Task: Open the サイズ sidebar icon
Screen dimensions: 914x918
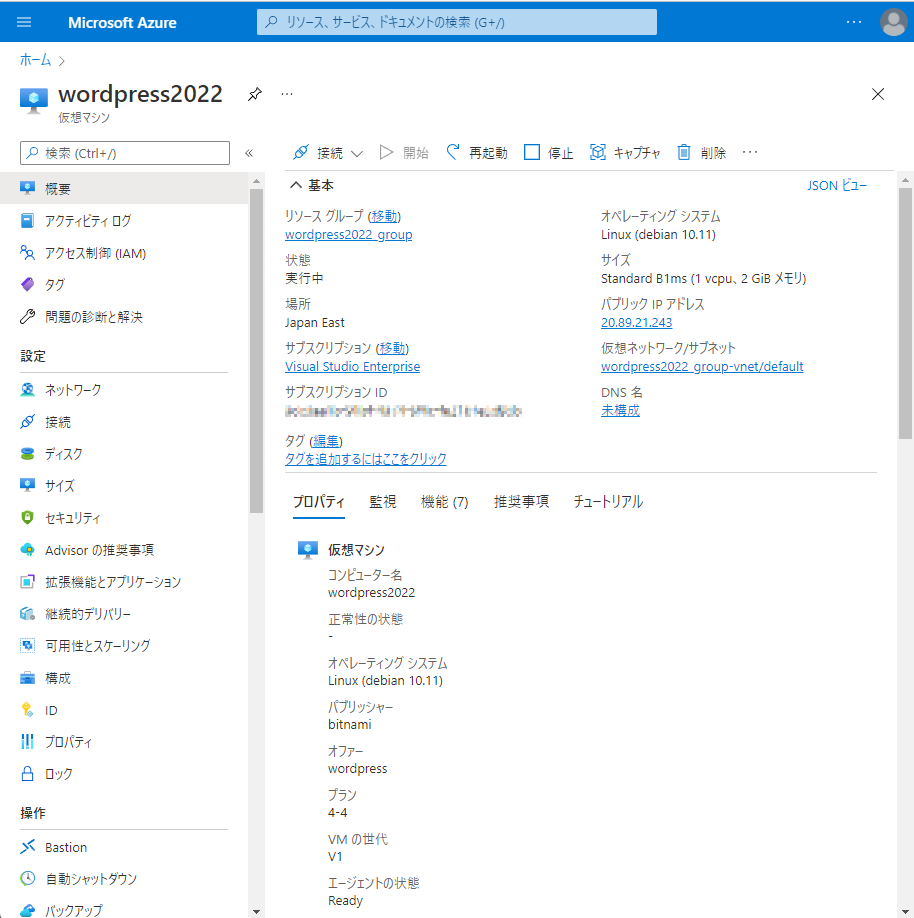Action: click(28, 485)
